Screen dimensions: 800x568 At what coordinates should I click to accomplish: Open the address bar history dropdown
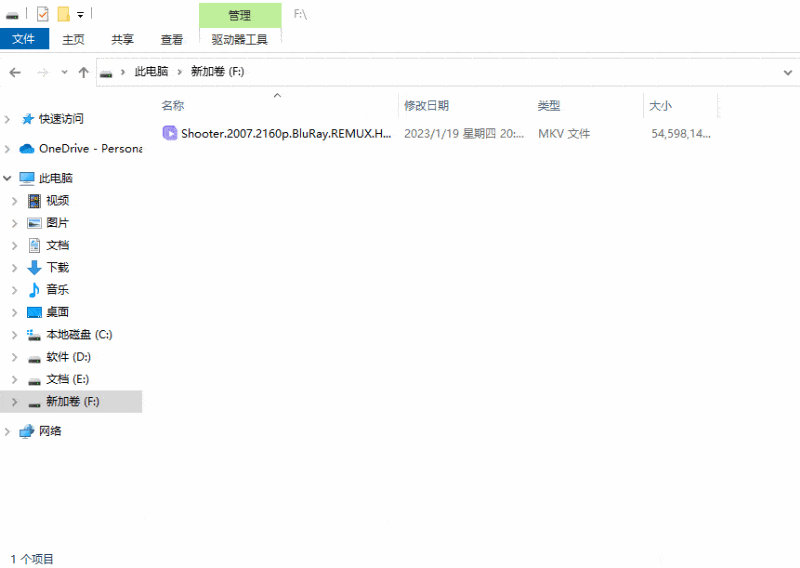[788, 72]
